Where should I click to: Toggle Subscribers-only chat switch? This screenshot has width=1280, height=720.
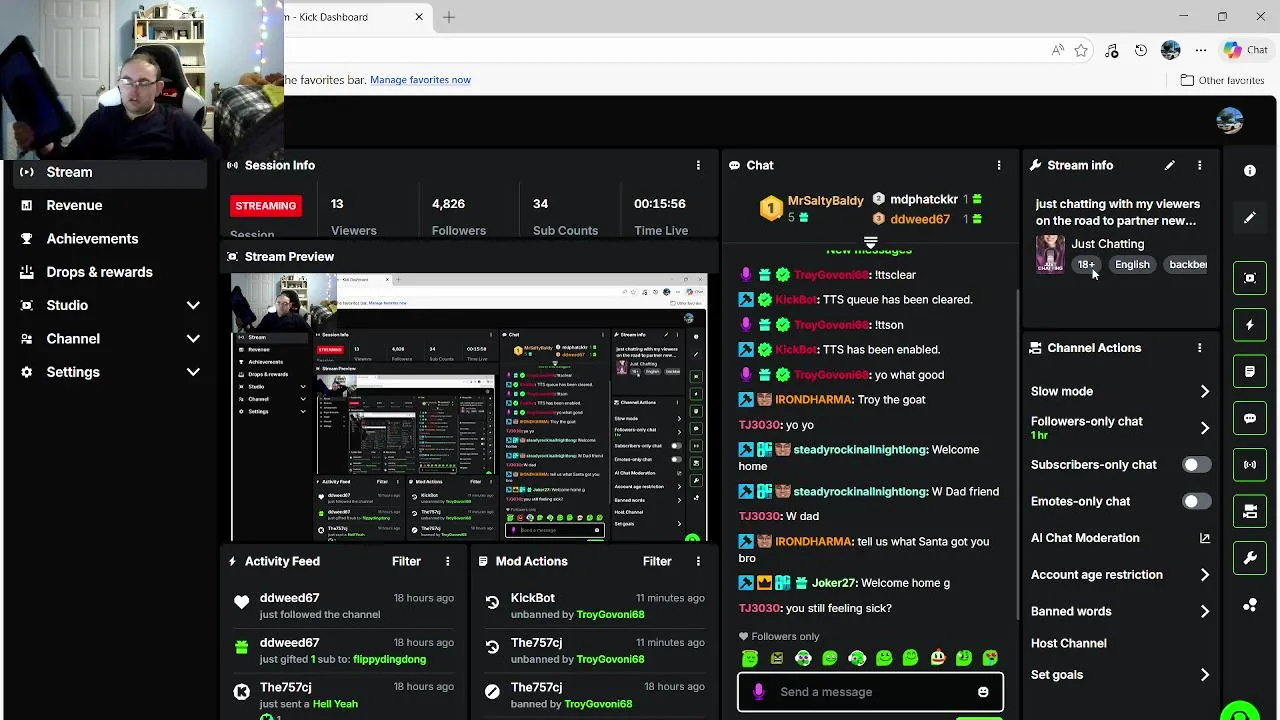pos(1196,465)
